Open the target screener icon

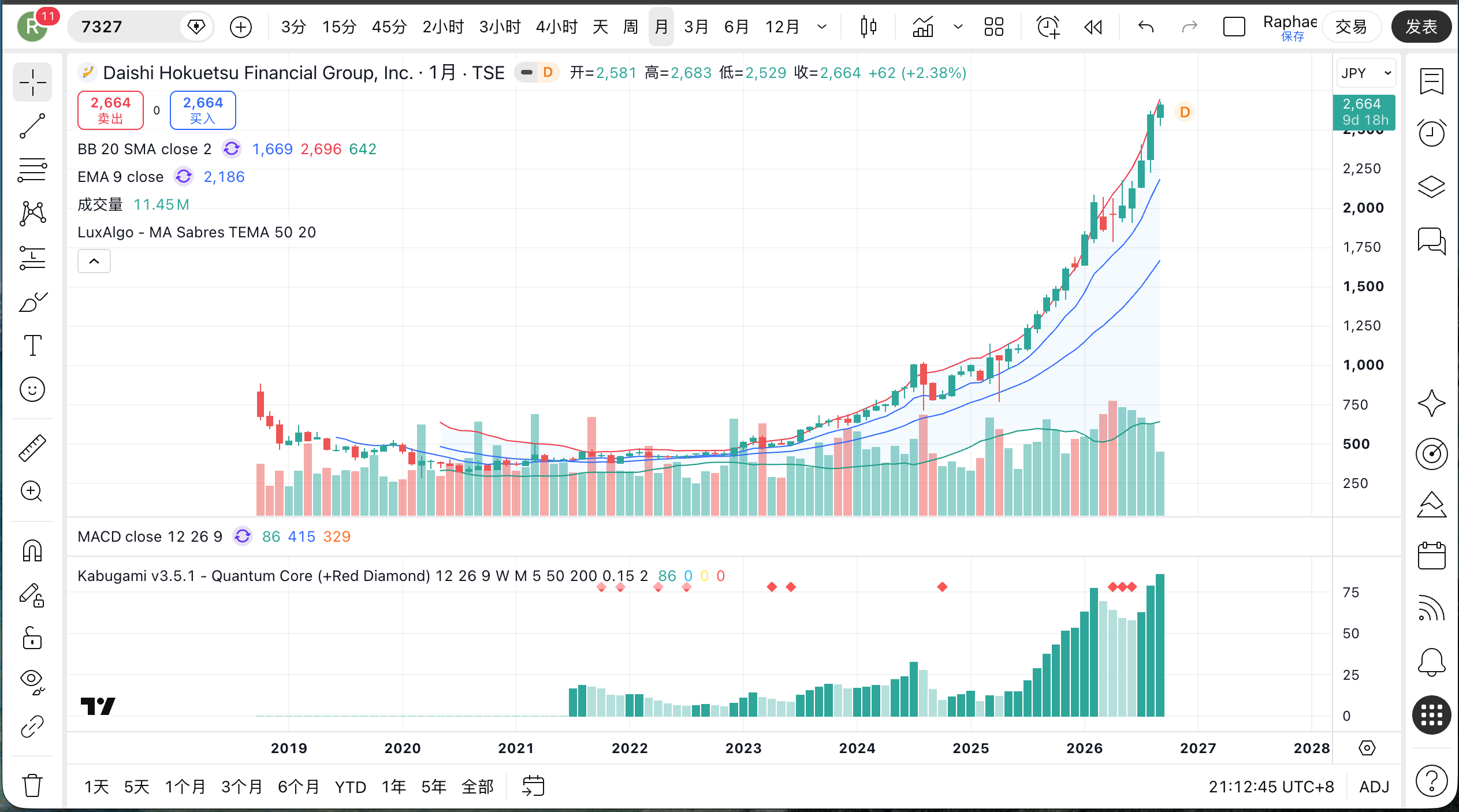pyautogui.click(x=1431, y=454)
